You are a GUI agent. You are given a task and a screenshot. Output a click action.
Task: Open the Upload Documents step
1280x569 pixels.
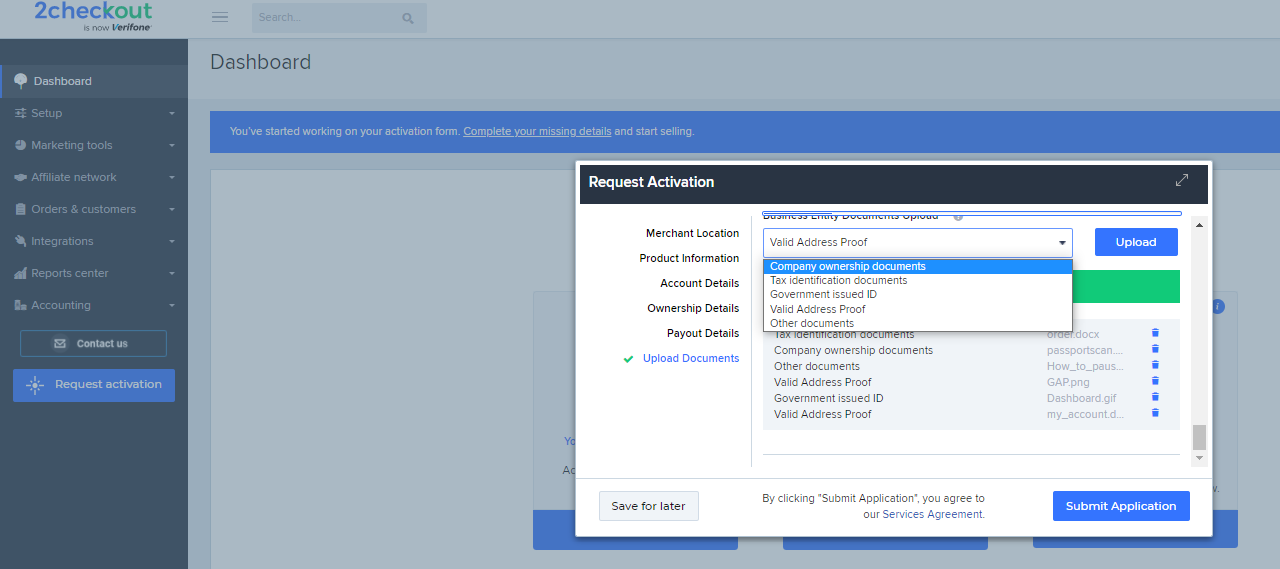(691, 358)
